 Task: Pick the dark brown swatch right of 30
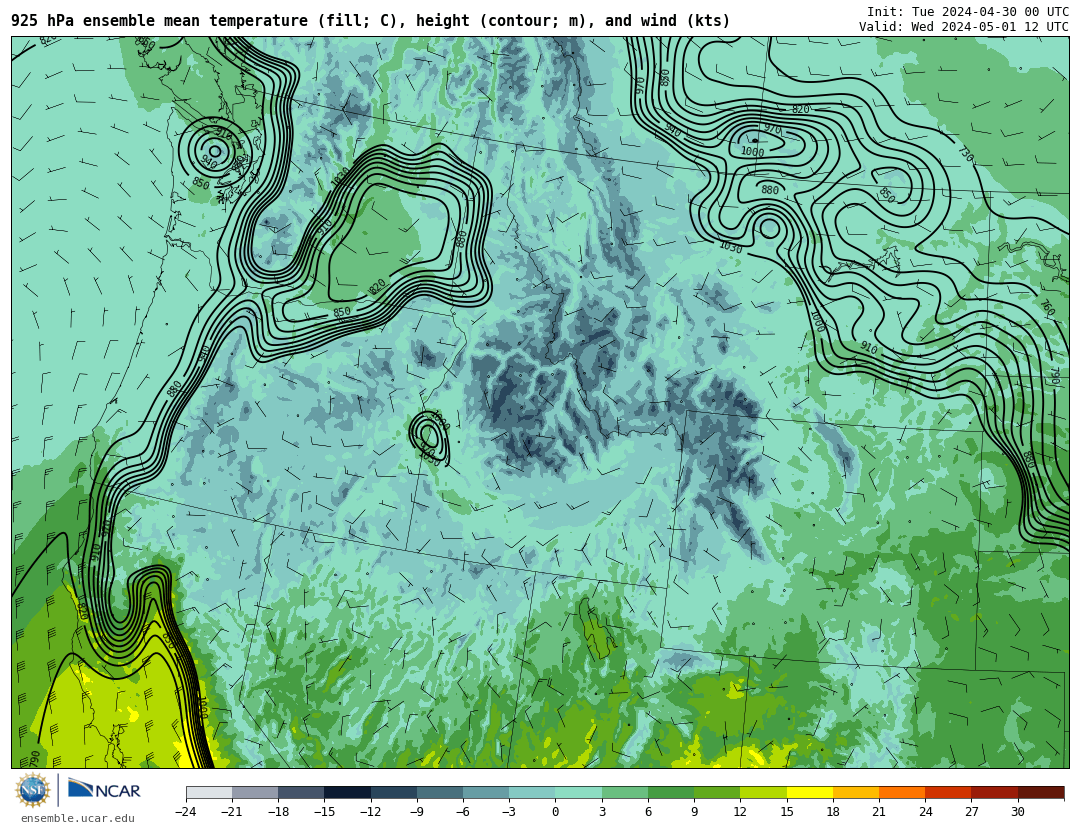coord(1041,792)
